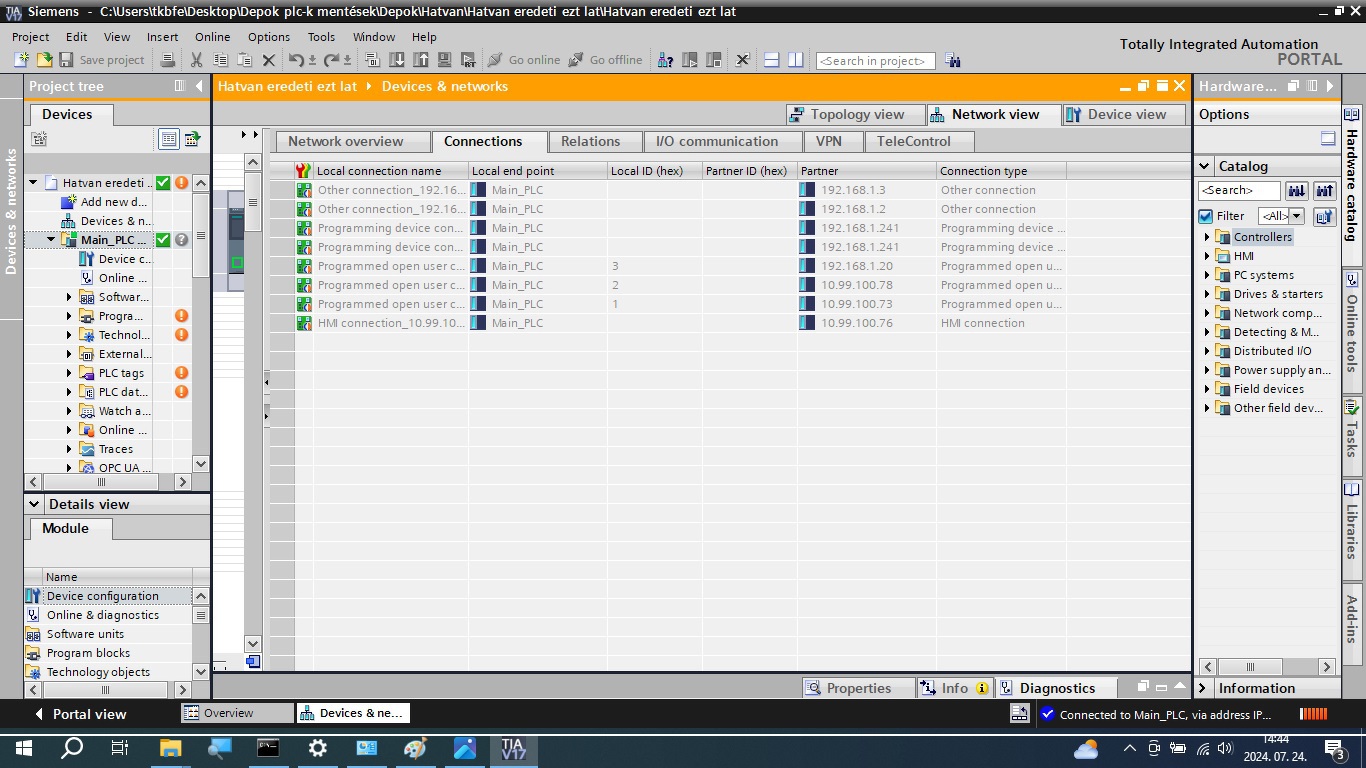Collapse the Main_PLC tree node
The height and width of the screenshot is (768, 1366).
[x=51, y=240]
